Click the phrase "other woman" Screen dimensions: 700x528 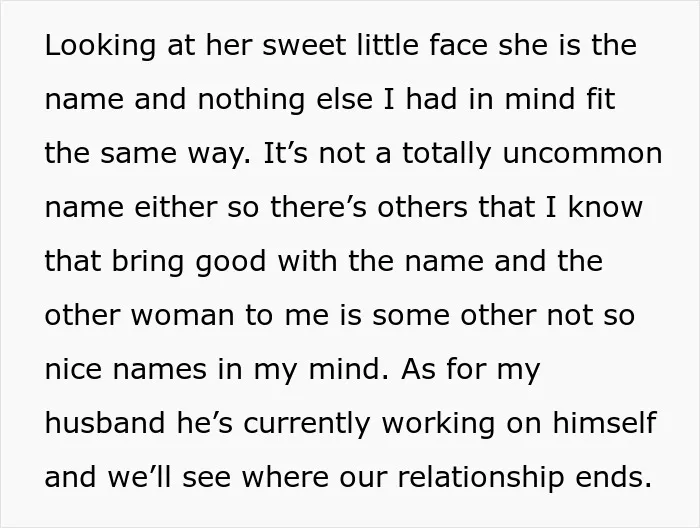pyautogui.click(x=140, y=315)
